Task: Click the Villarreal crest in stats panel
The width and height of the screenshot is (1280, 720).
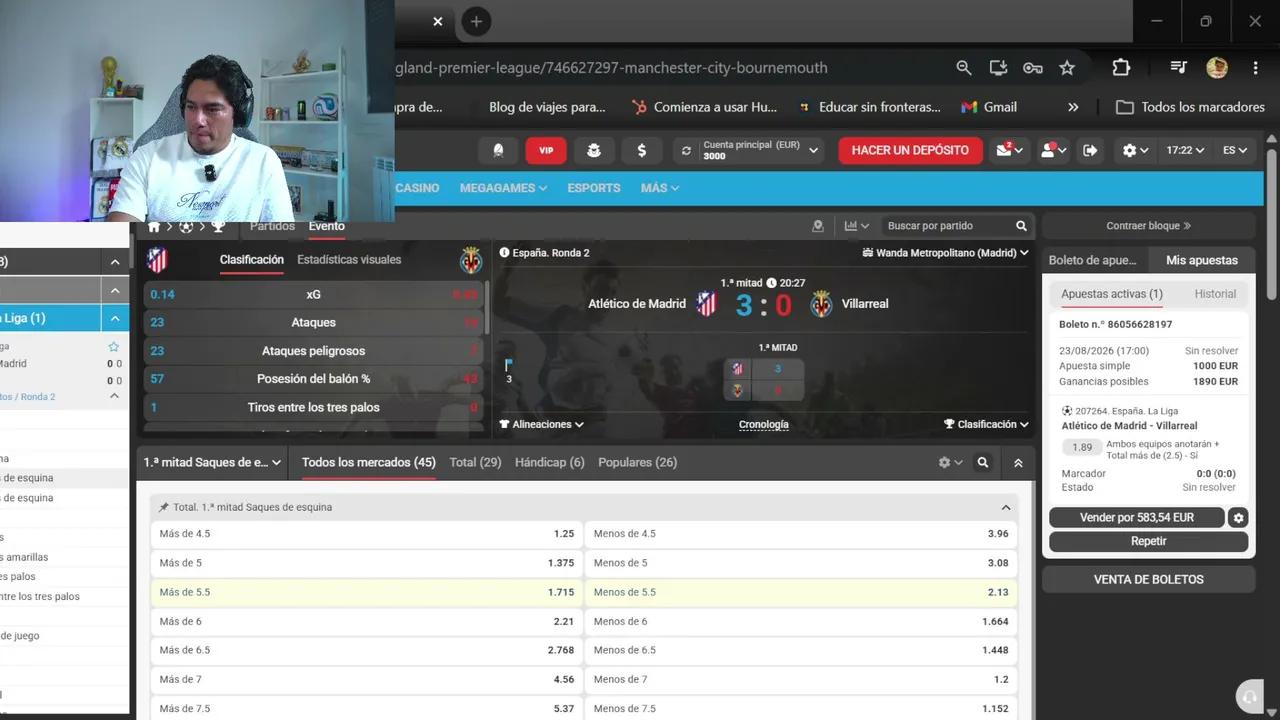Action: (471, 260)
